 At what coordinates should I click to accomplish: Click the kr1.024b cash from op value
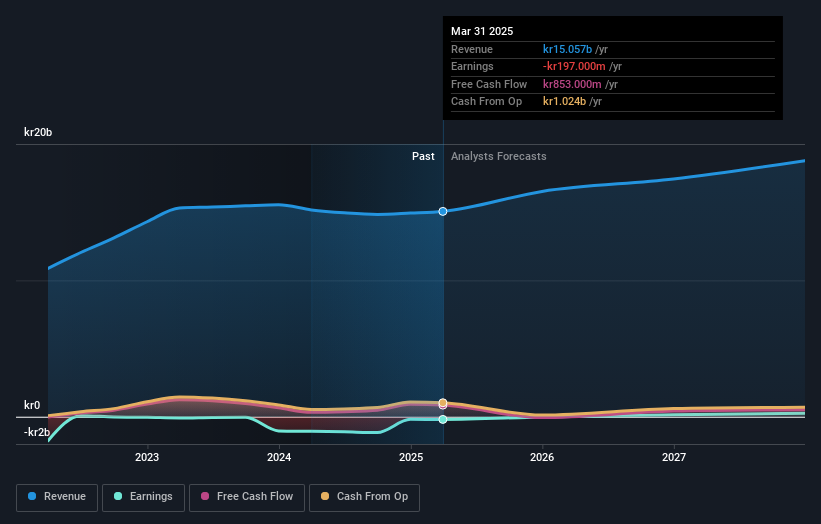[x=564, y=102]
